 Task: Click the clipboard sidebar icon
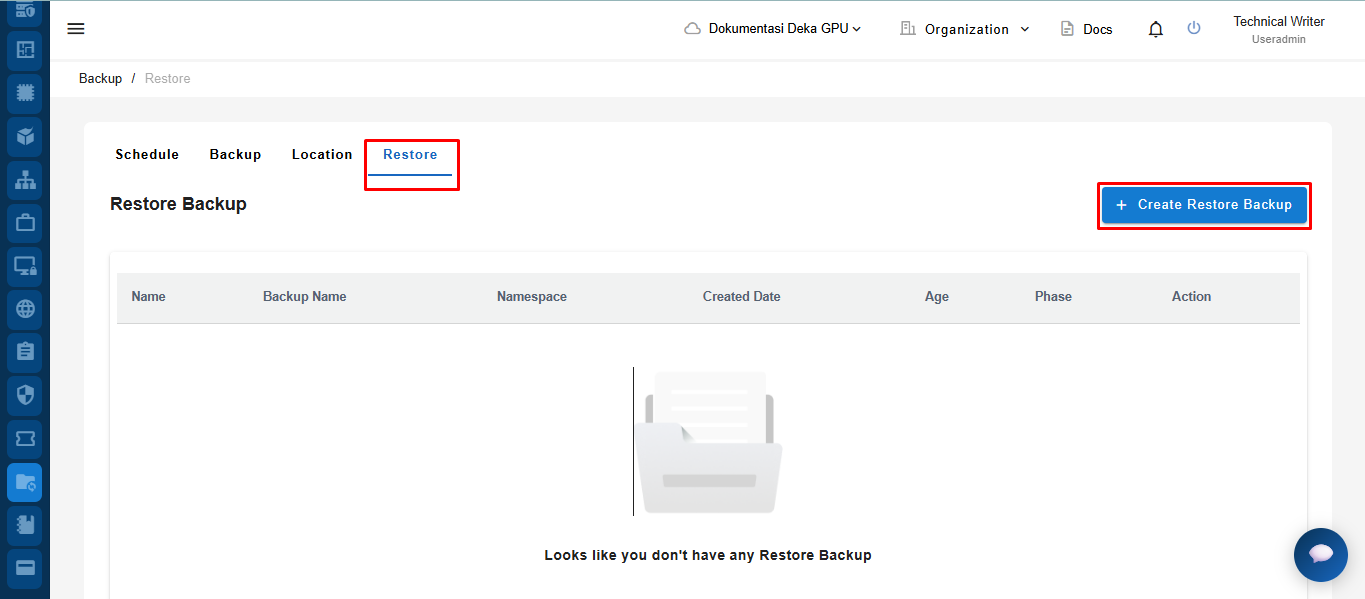[x=25, y=352]
